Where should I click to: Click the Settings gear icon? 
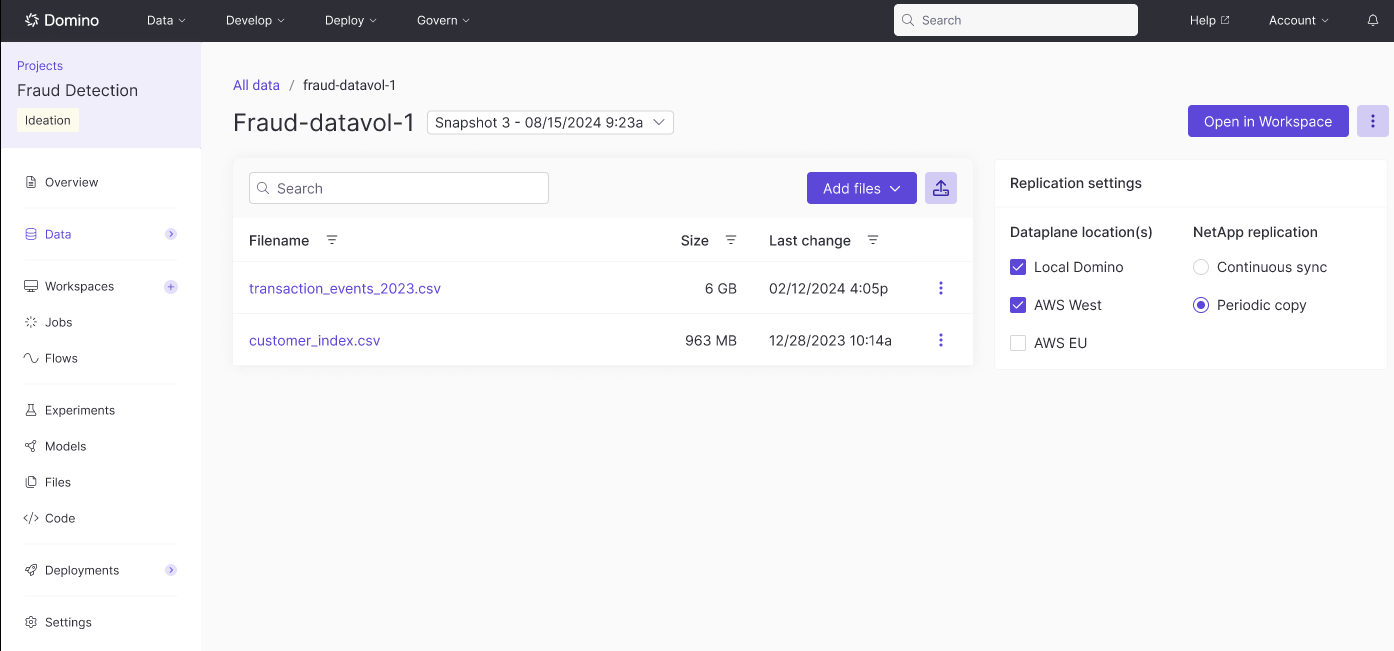[31, 622]
